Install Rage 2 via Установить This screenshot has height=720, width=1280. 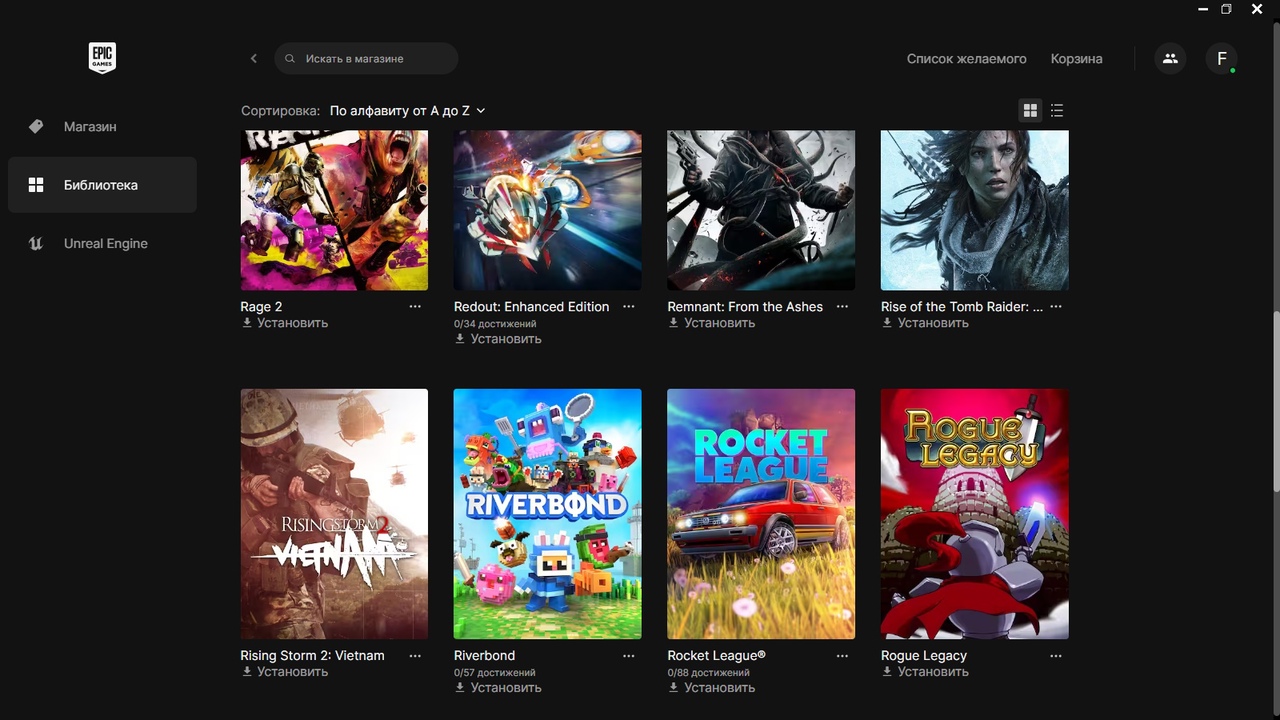point(285,323)
